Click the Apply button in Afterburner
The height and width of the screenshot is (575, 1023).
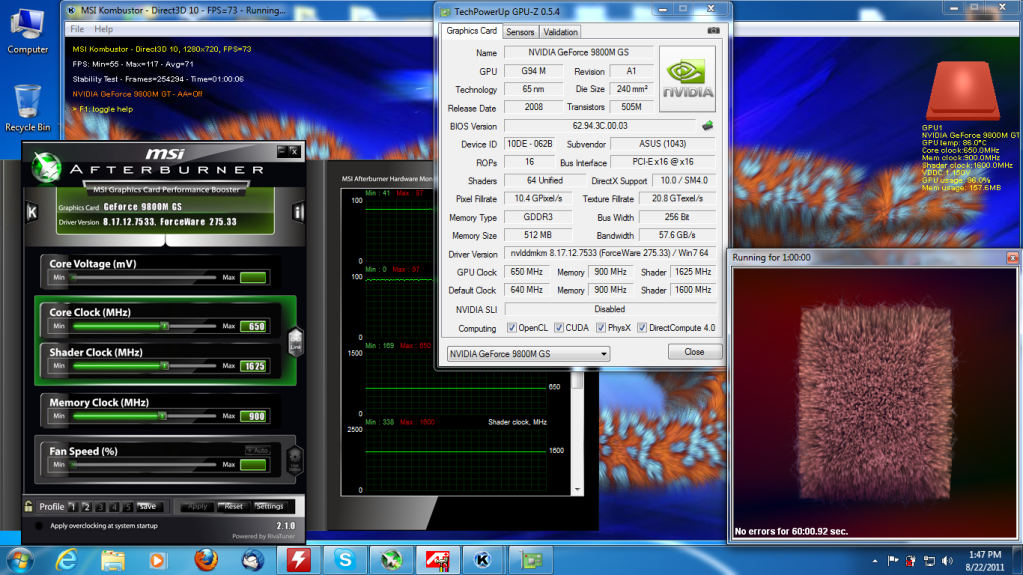click(197, 506)
